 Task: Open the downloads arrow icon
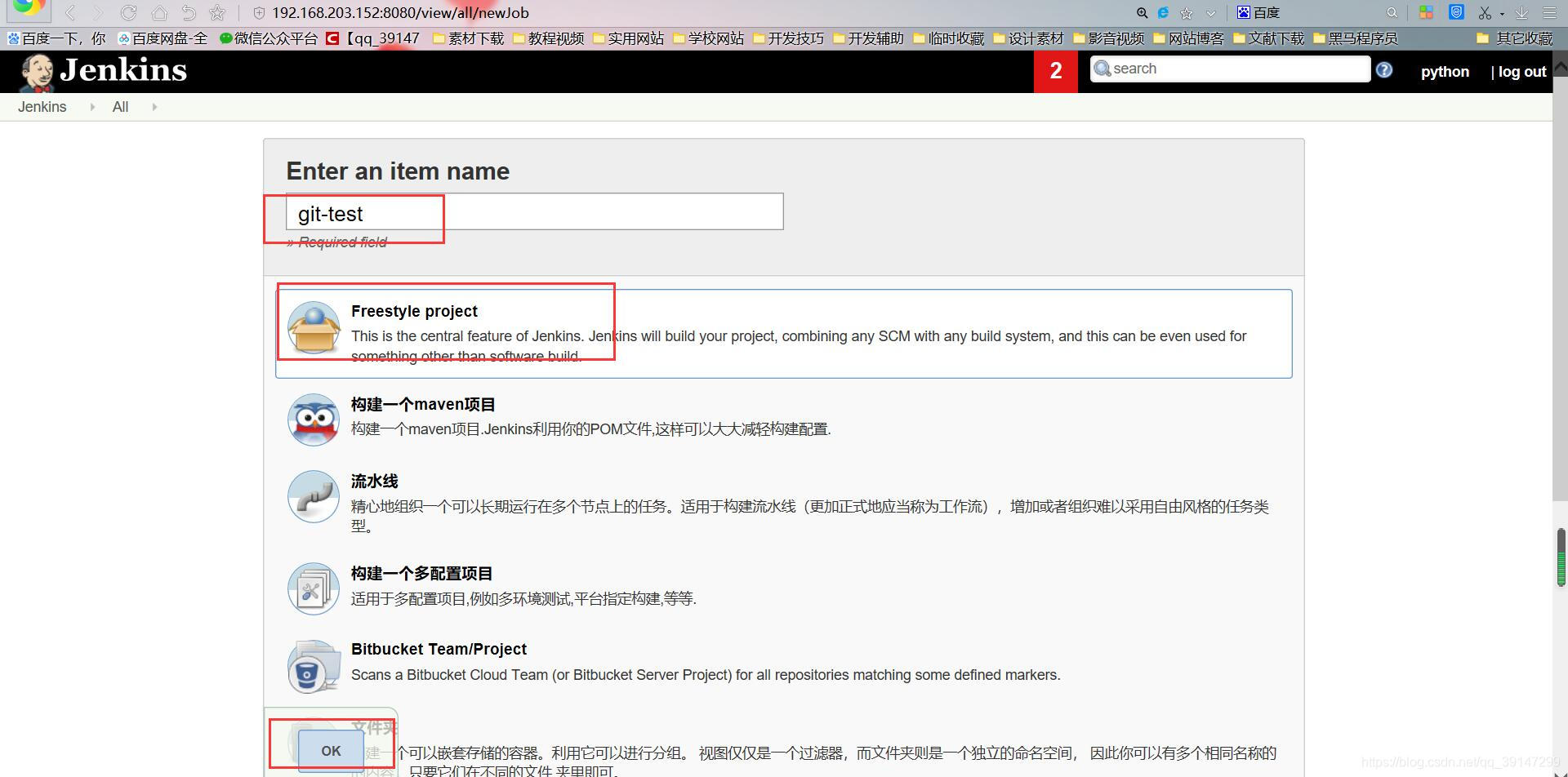click(1522, 13)
